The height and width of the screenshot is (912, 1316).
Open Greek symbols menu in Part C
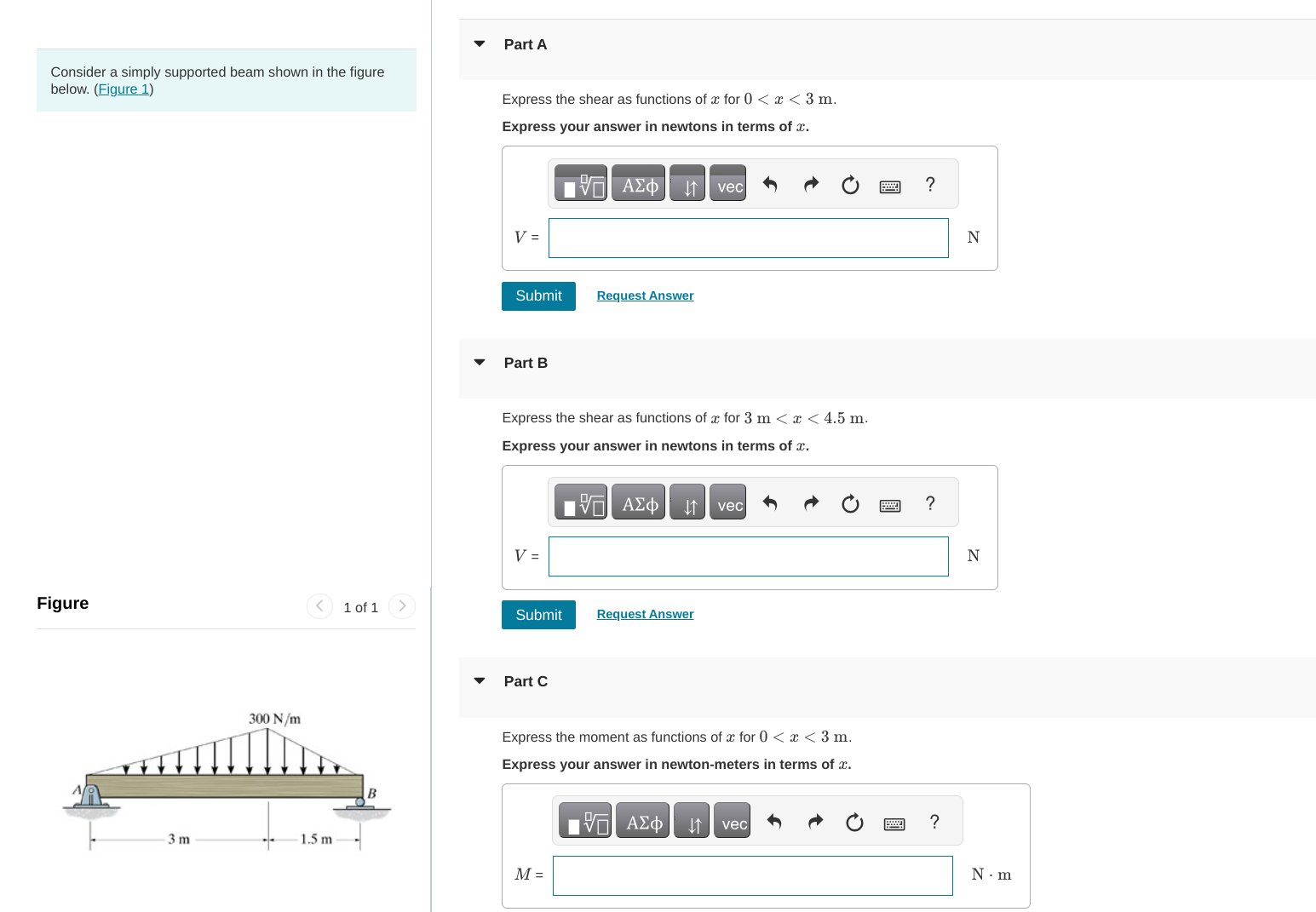point(643,820)
